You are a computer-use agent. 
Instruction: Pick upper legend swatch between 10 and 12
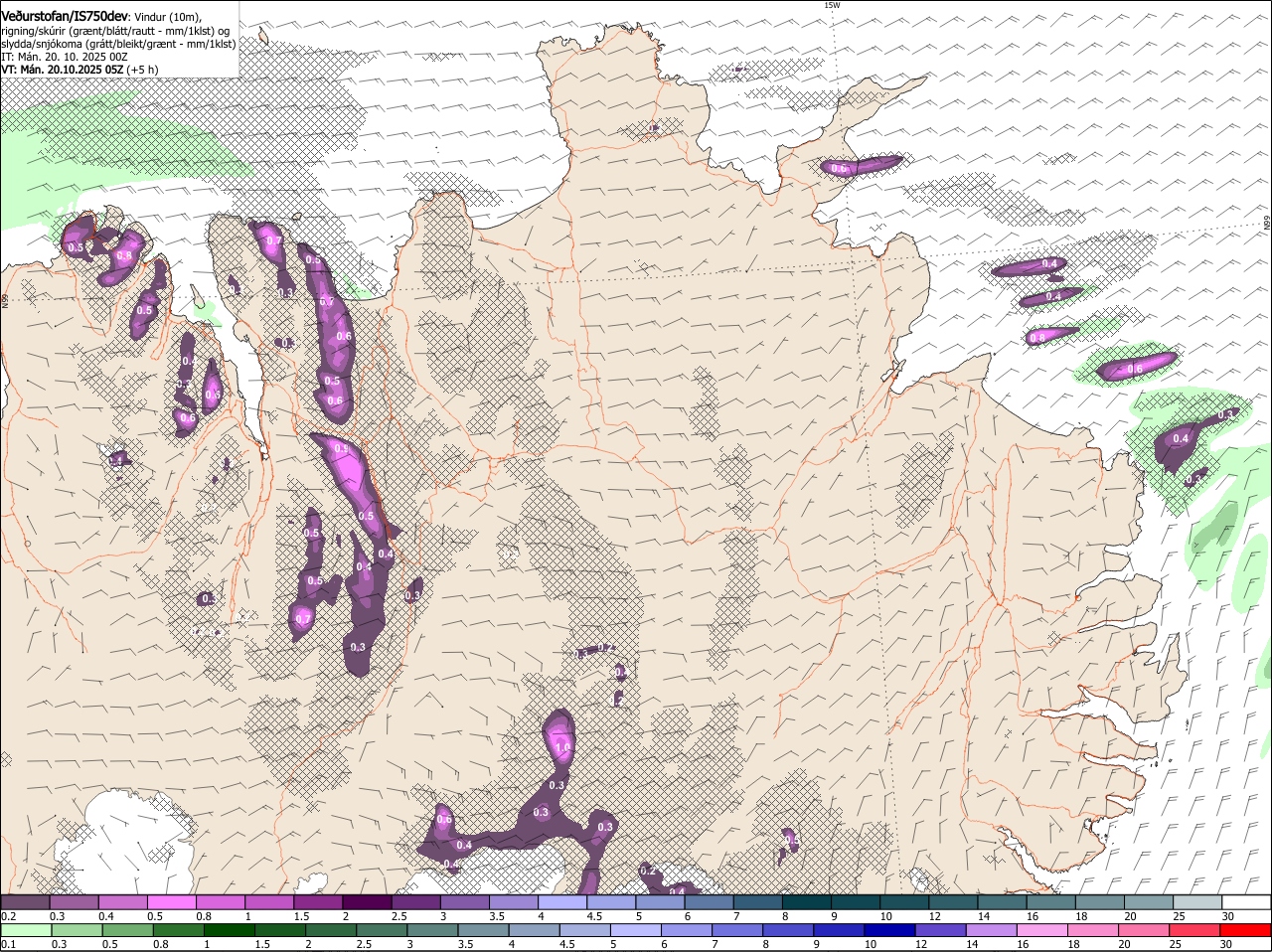[903, 901]
